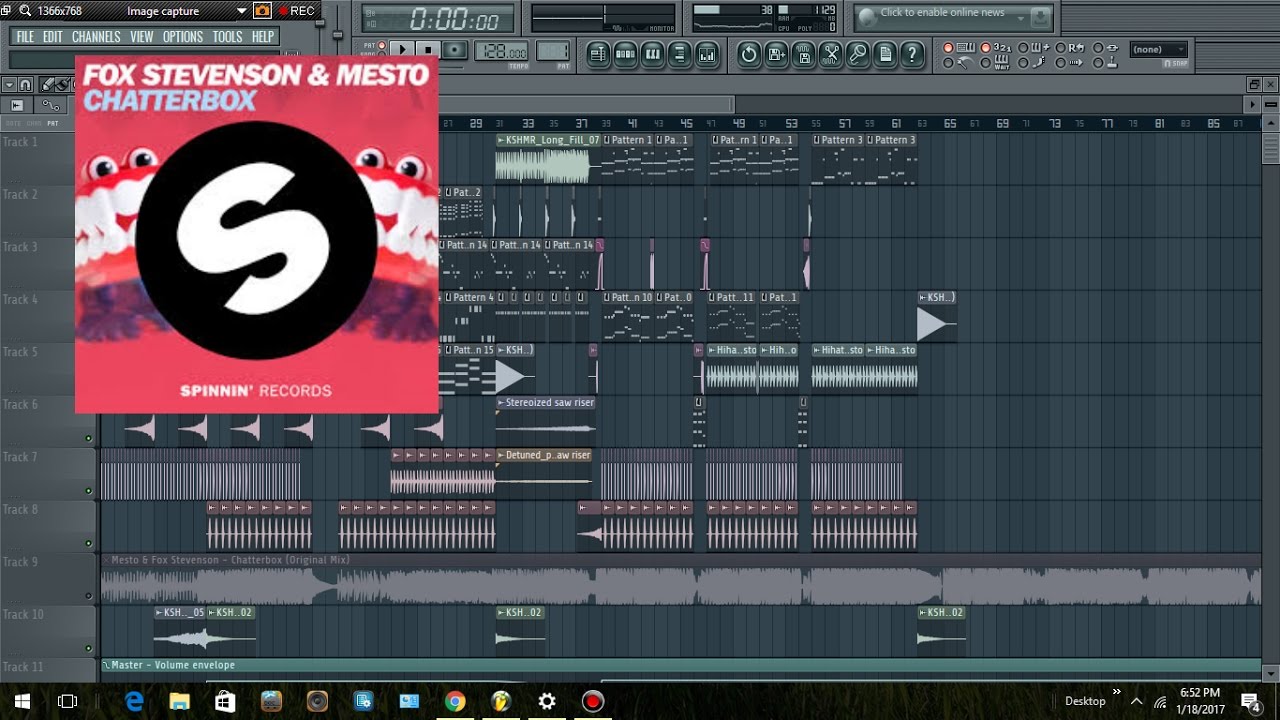
Task: Toggle the playlist snap magnet icon
Action: [x=25, y=85]
